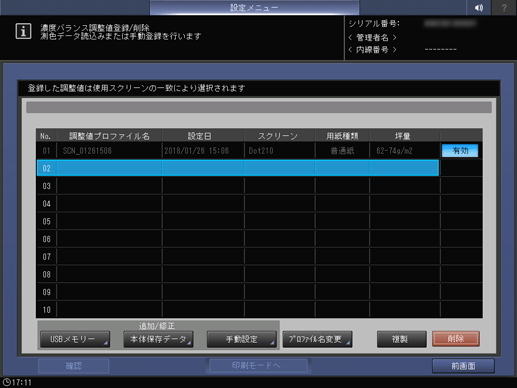Select row 09 in the table
This screenshot has width=517, height=388.
pyautogui.click(x=238, y=292)
